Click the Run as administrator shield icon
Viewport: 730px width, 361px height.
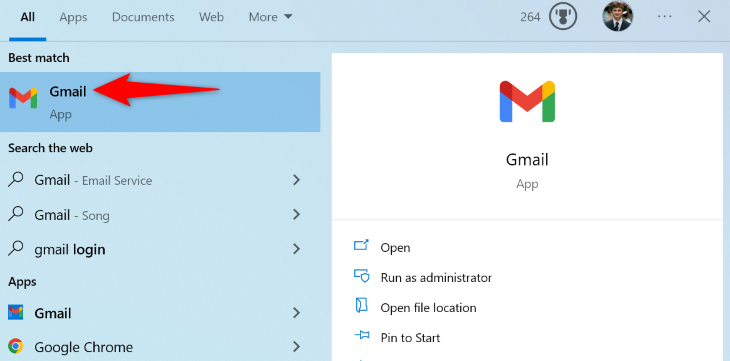(361, 276)
